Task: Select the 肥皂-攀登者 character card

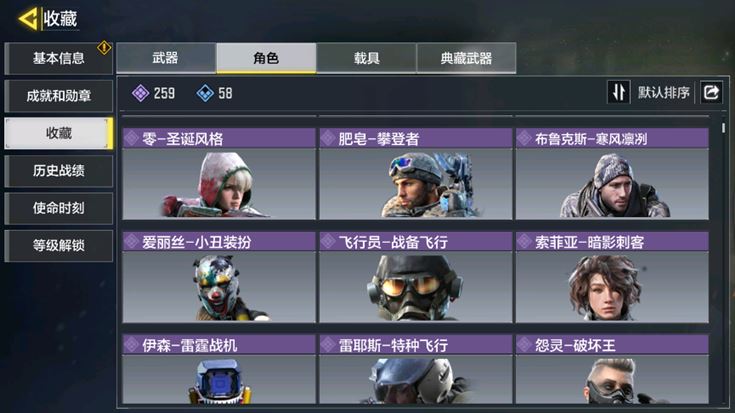Action: pos(416,173)
